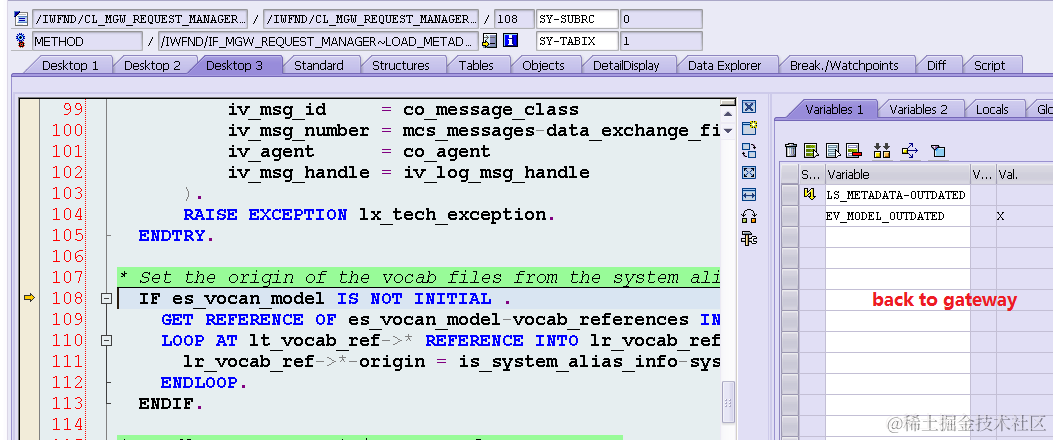The height and width of the screenshot is (440, 1053).
Task: Click the New Tool icon with the yellow star
Action: 749,128
